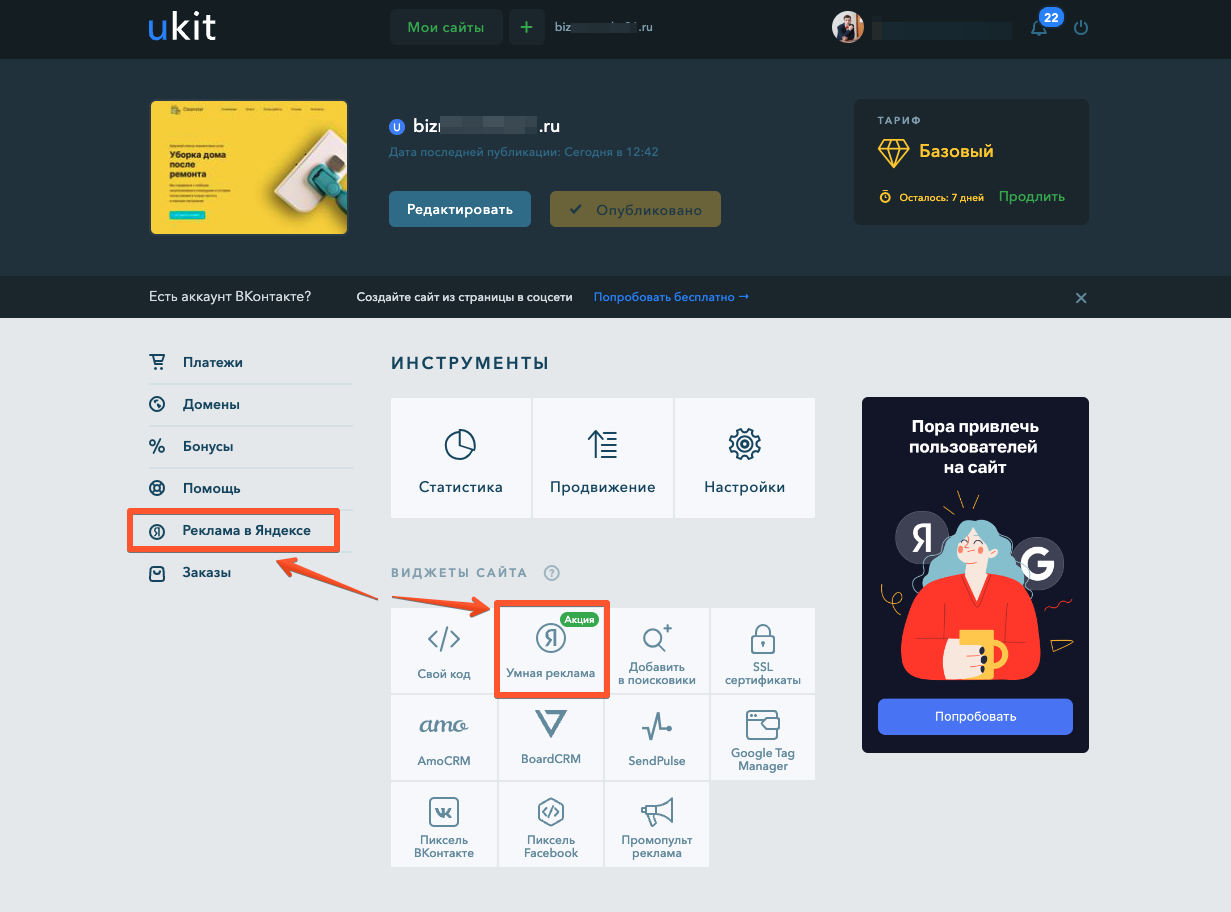The height and width of the screenshot is (912, 1231).
Task: Open the Продвижение tool tile
Action: 602,458
